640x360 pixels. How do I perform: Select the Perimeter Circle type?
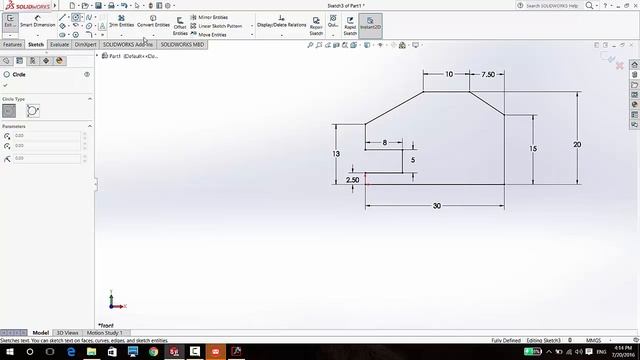tap(33, 111)
